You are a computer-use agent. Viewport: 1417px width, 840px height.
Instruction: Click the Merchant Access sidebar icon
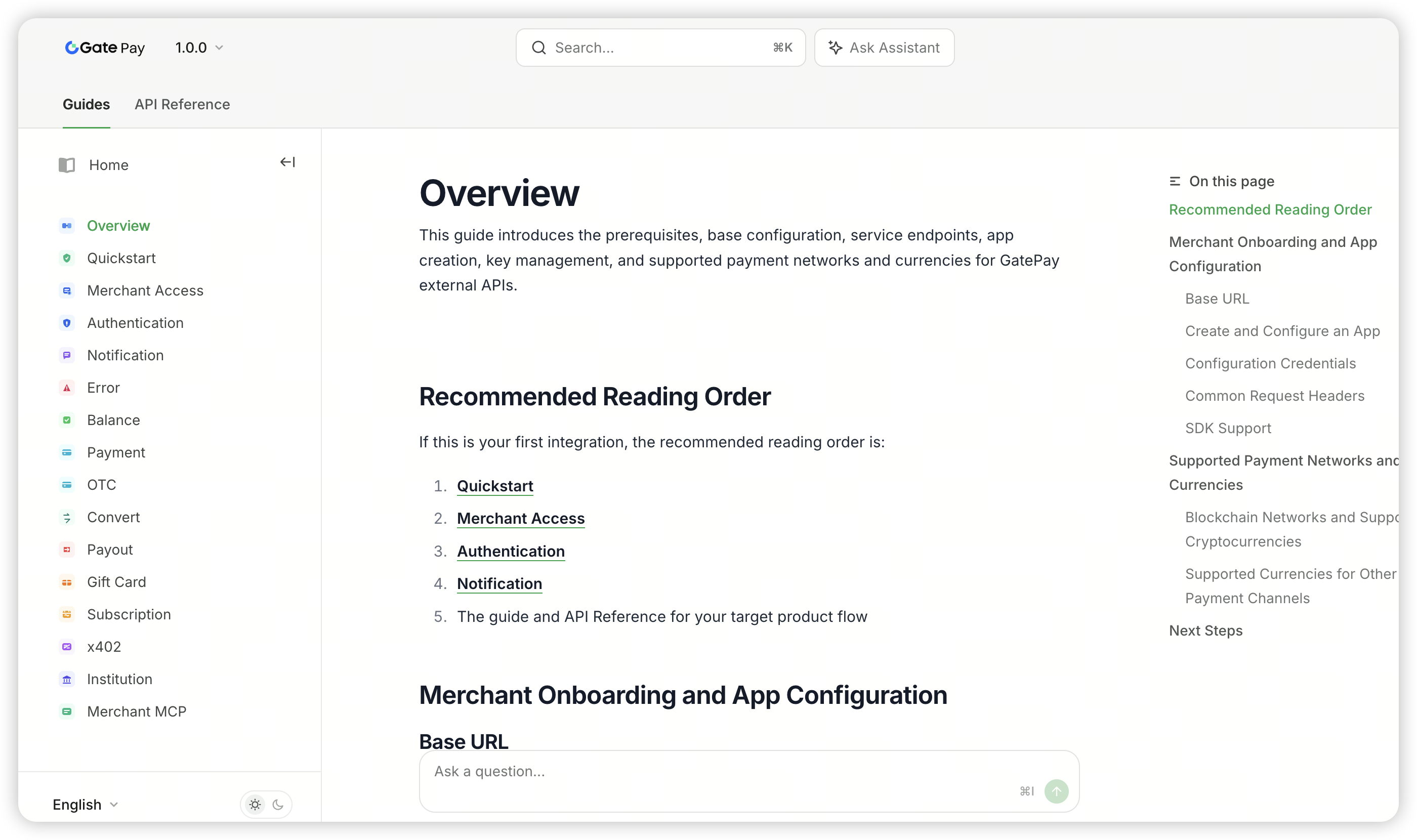pyautogui.click(x=67, y=290)
